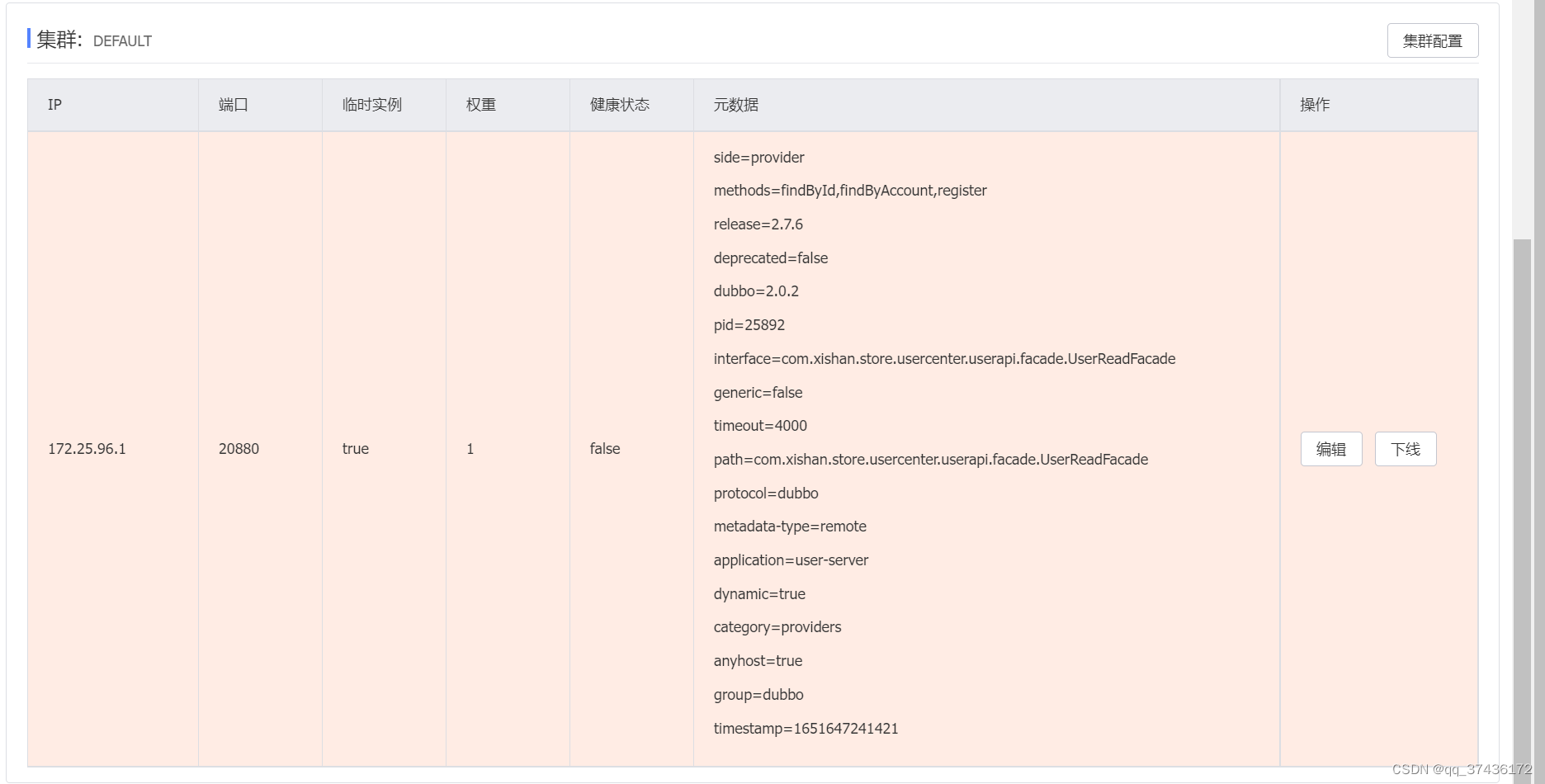Click metadata line path=com.xishan...UserReadFacade

tap(931, 460)
